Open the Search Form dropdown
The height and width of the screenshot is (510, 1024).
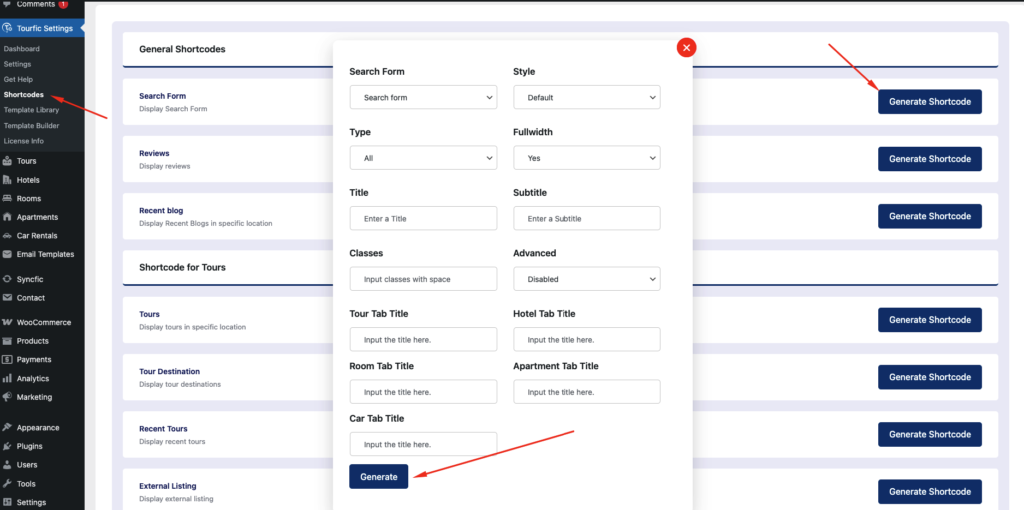point(423,98)
